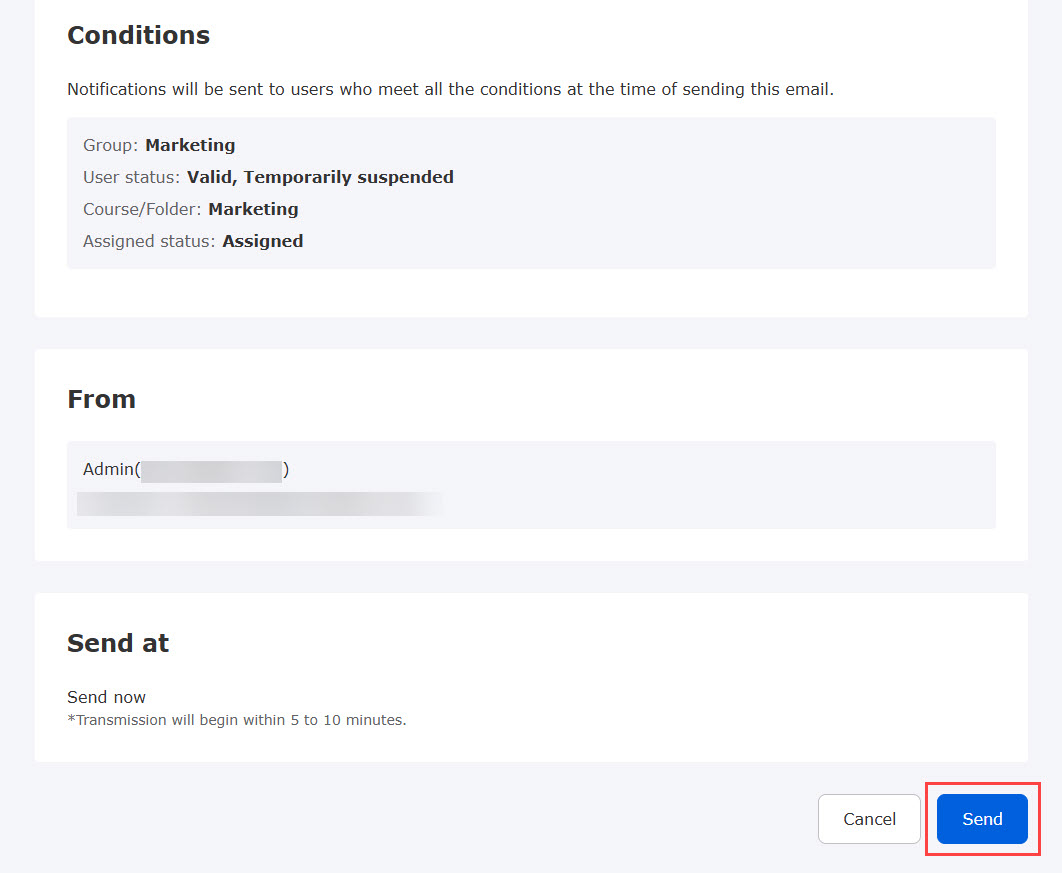Click the Assigned status label

click(x=149, y=241)
